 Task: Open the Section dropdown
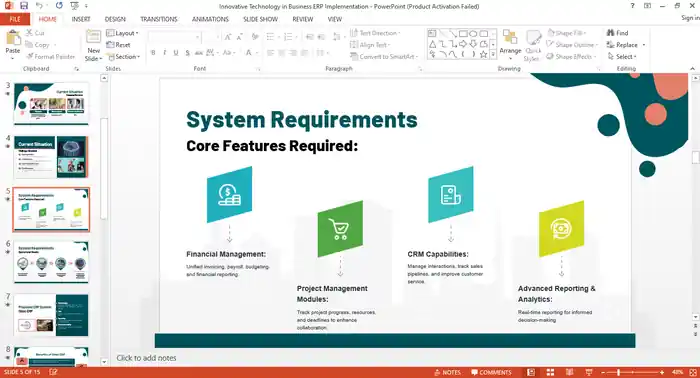pyautogui.click(x=124, y=57)
